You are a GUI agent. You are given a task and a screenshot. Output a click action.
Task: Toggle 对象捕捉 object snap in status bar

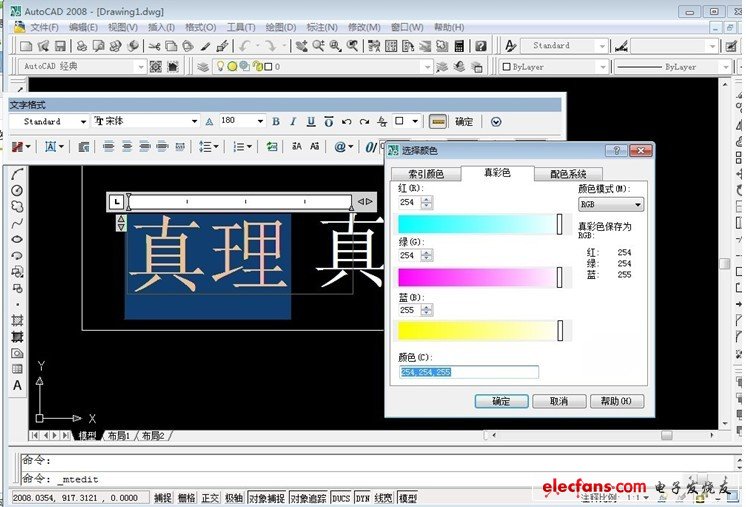(265, 497)
